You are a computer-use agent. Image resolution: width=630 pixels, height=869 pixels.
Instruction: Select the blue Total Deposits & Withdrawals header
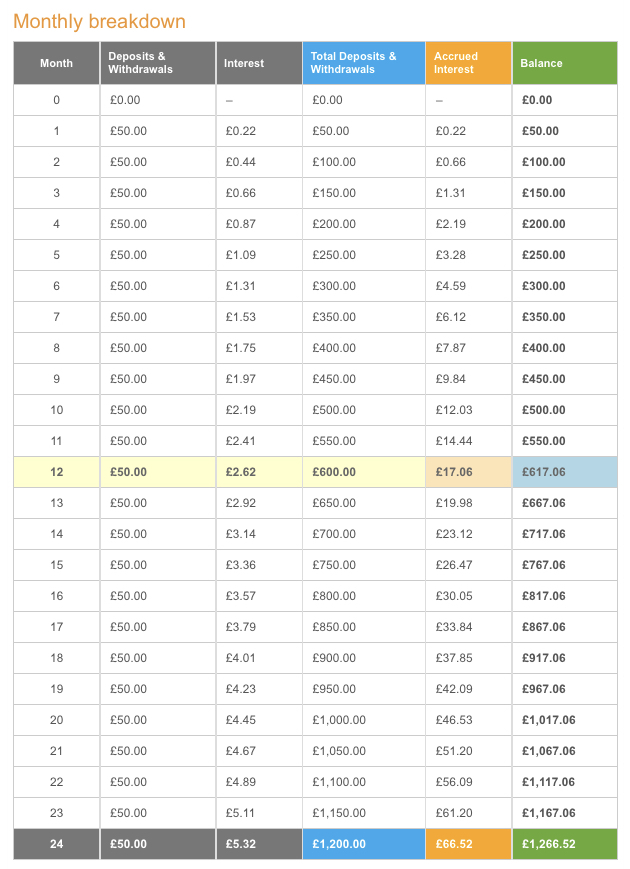(x=364, y=63)
